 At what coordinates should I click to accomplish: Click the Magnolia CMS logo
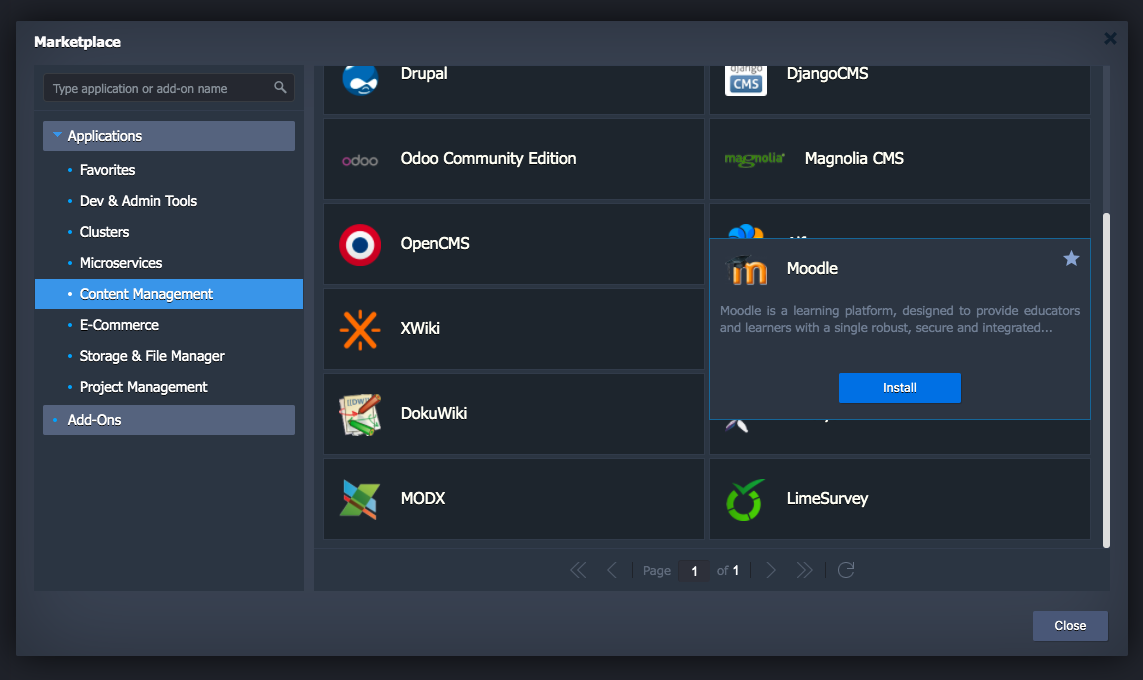[754, 159]
